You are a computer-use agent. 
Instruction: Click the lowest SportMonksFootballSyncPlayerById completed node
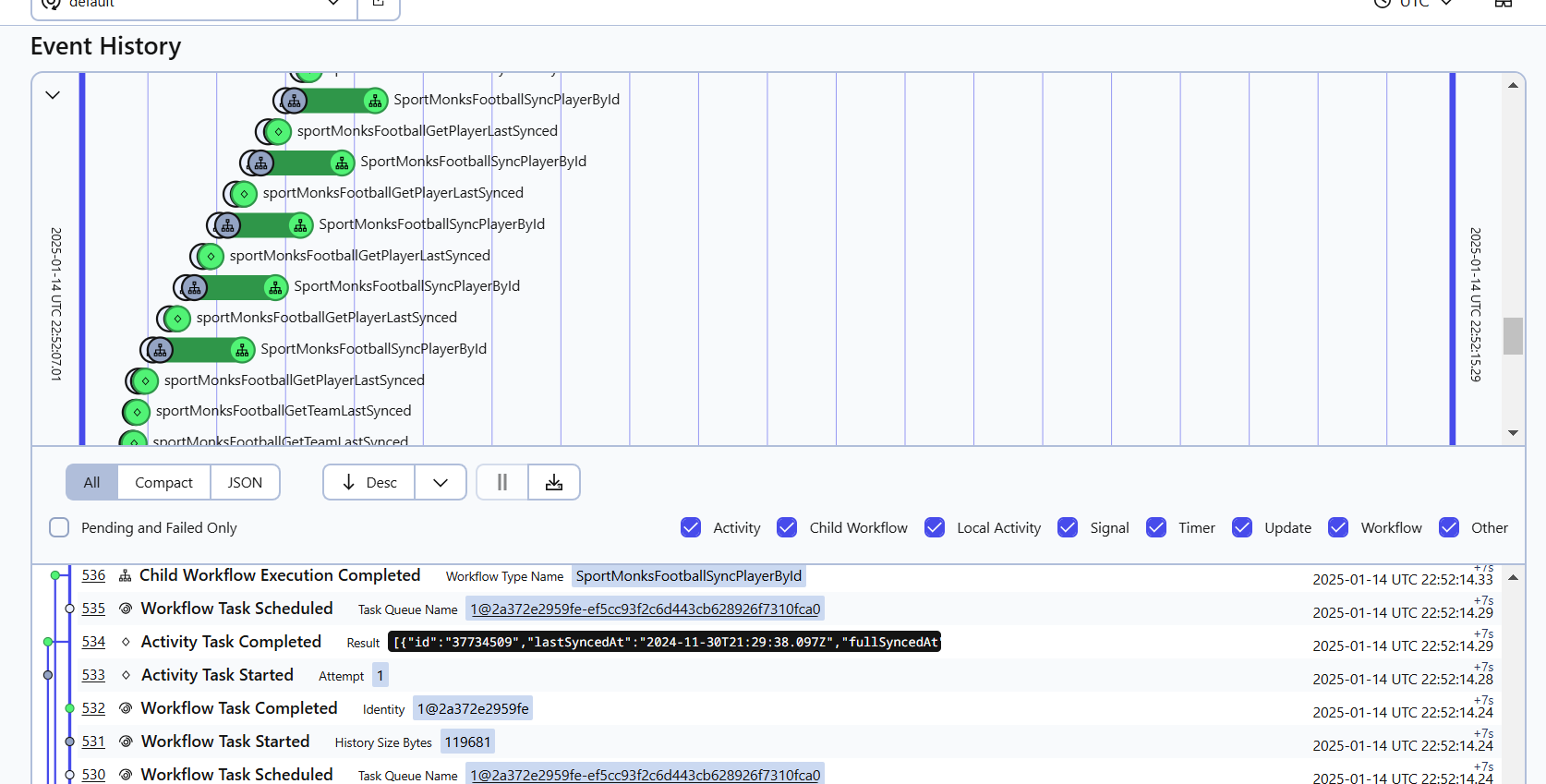(242, 350)
